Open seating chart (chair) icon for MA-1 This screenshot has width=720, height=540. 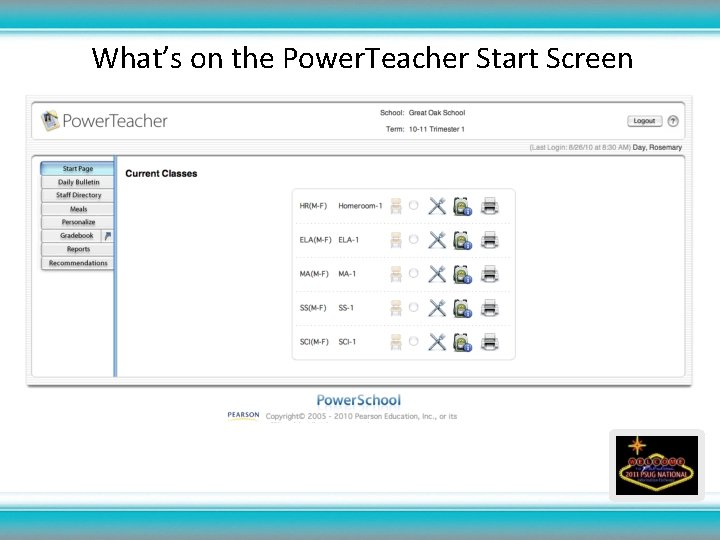(x=396, y=274)
